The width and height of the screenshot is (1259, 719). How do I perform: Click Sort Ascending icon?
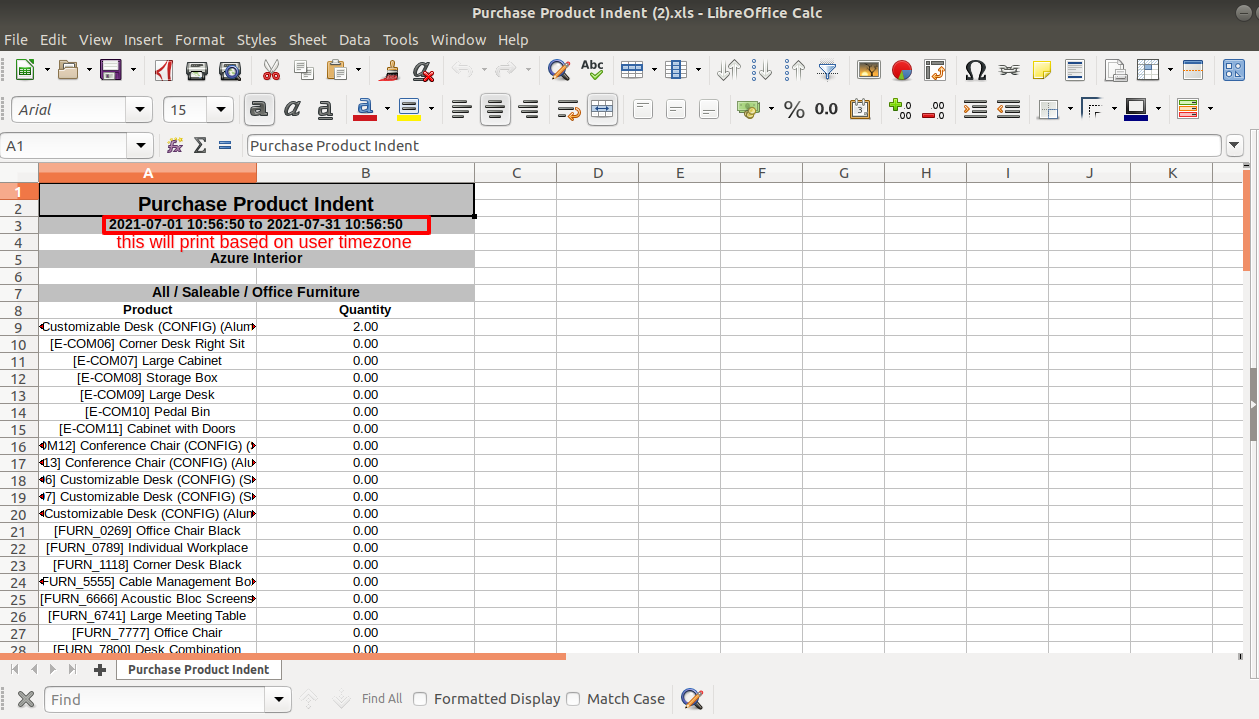point(763,70)
